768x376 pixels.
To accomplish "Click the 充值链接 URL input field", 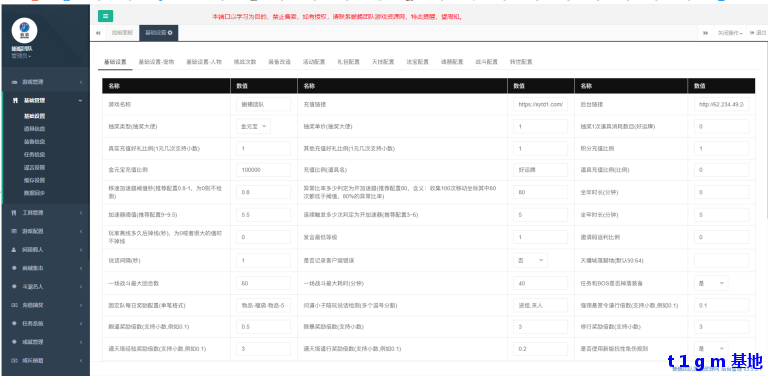I will click(541, 104).
